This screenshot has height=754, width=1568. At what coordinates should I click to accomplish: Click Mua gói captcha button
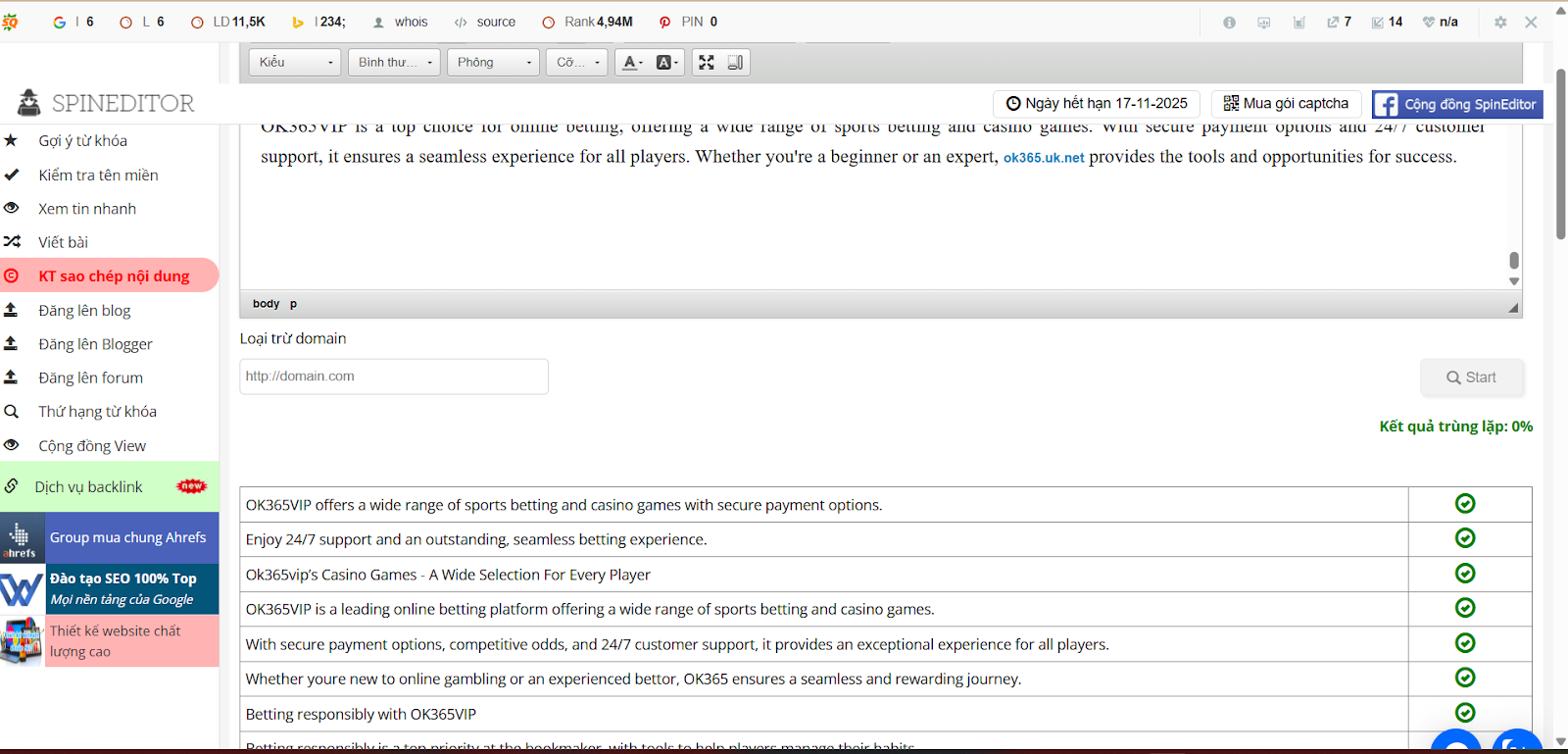coord(1286,103)
